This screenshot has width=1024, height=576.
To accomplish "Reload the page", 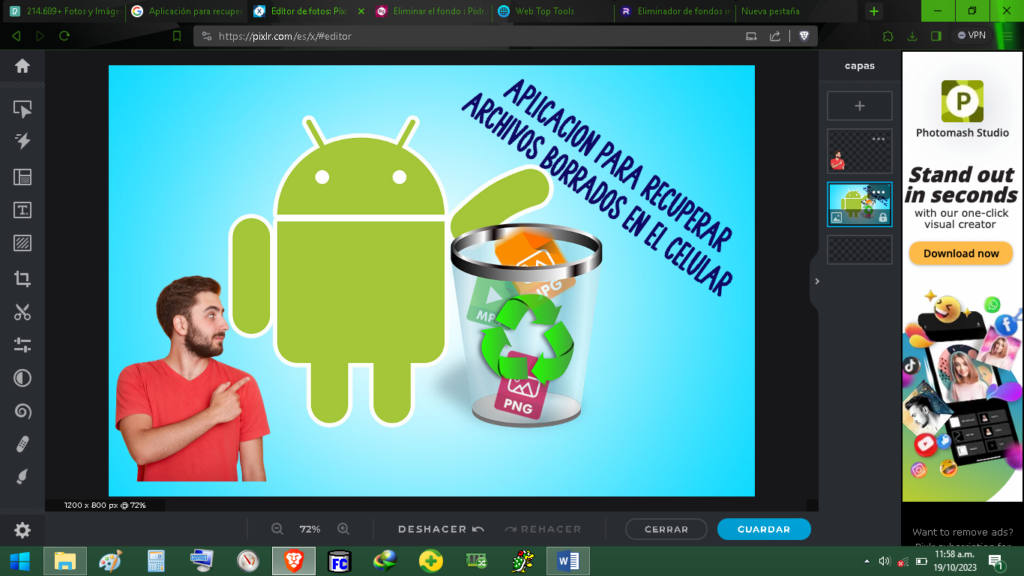I will (64, 36).
